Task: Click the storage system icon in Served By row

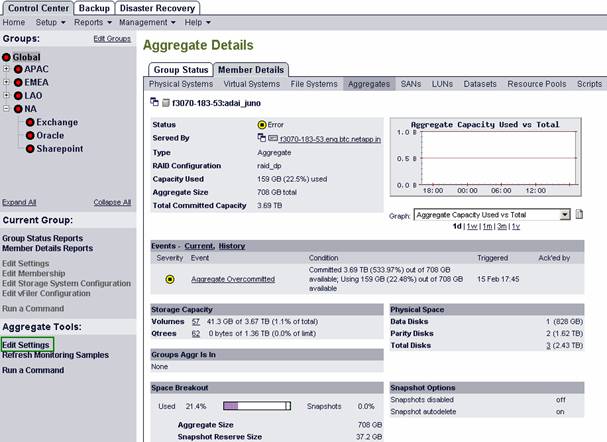Action: coord(273,139)
